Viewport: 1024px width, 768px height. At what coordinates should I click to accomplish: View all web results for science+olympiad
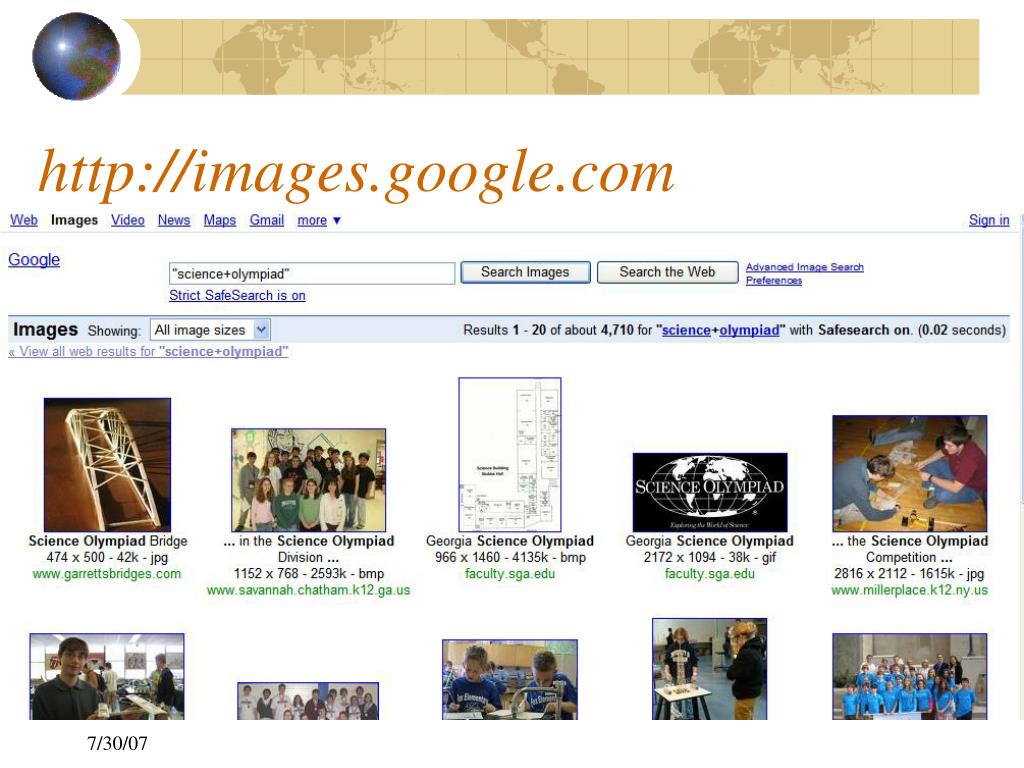[x=148, y=351]
